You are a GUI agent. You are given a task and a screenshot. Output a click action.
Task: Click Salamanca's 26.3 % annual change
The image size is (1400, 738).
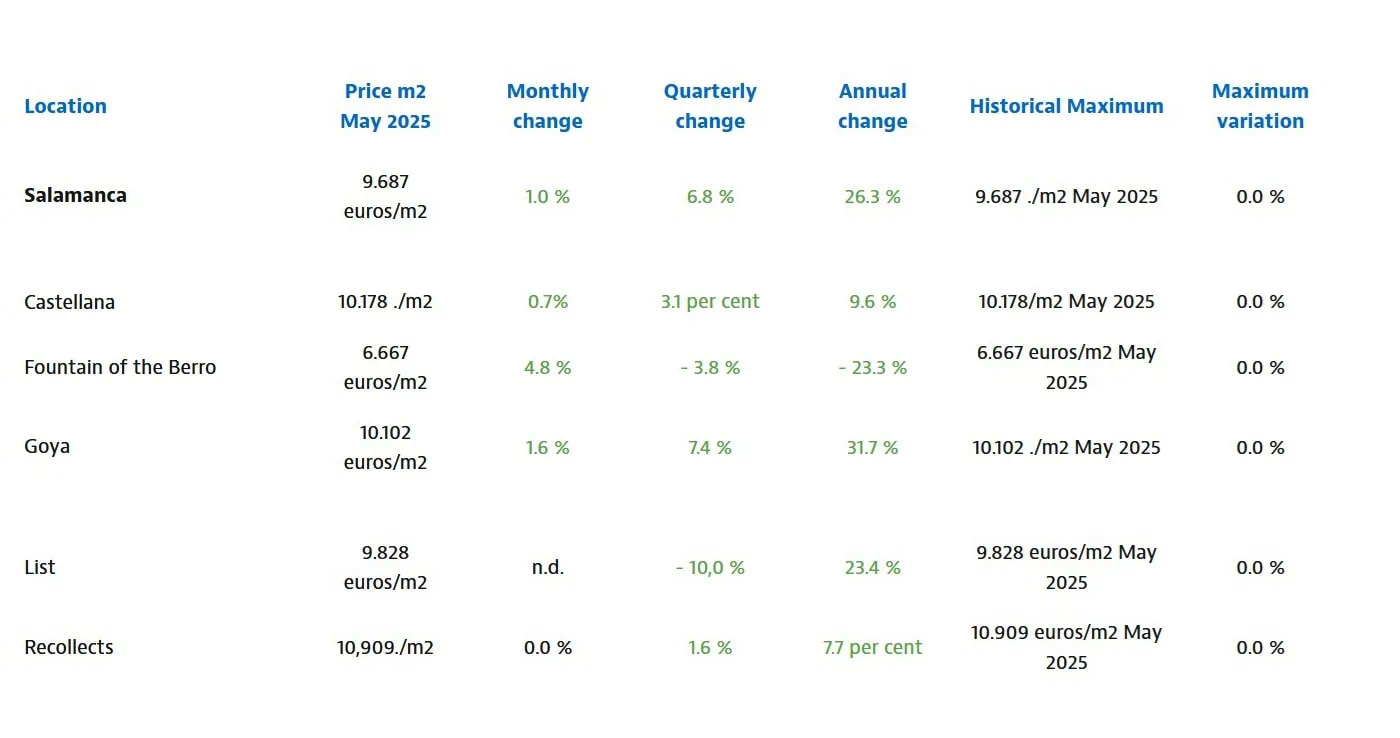click(872, 197)
